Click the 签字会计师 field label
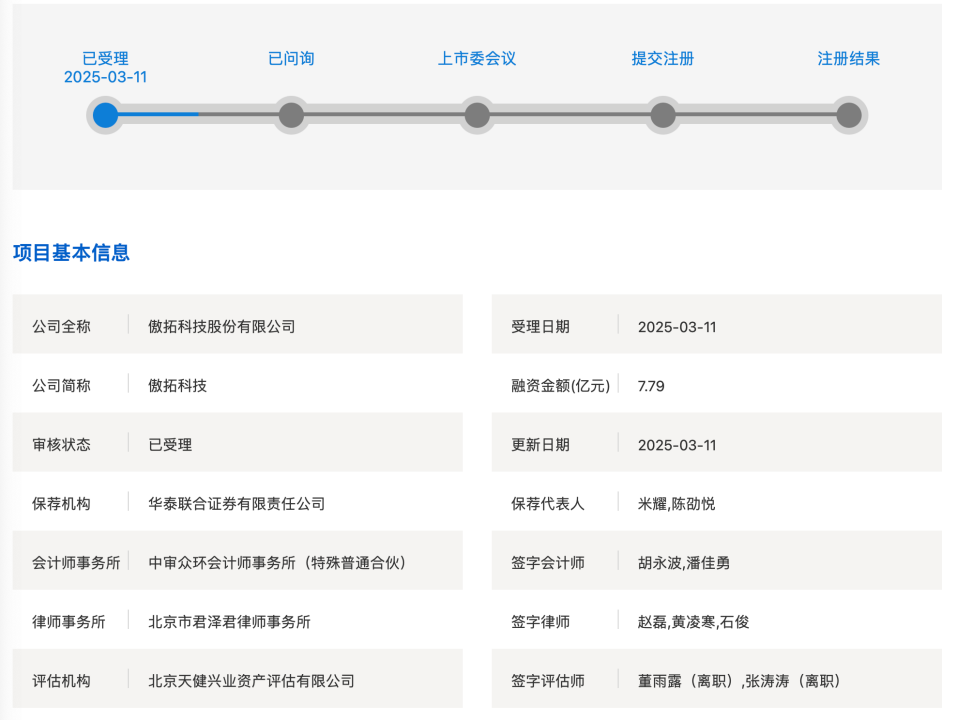The height and width of the screenshot is (720, 957). click(x=547, y=563)
